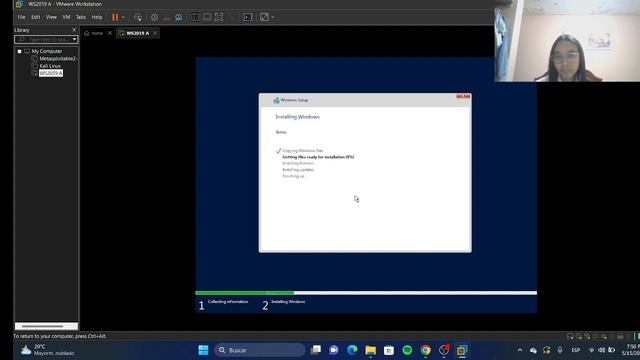The image size is (640, 360).
Task: Click the stretch guest display icon
Action: pos(264,17)
